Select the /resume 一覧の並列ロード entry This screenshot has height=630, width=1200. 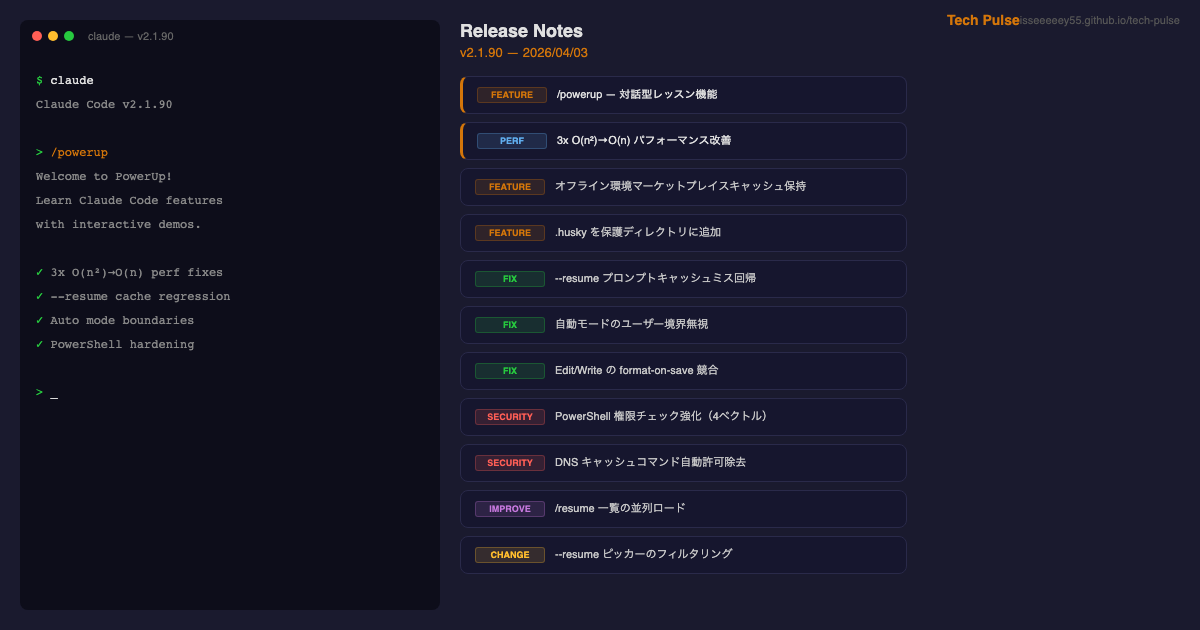(620, 509)
